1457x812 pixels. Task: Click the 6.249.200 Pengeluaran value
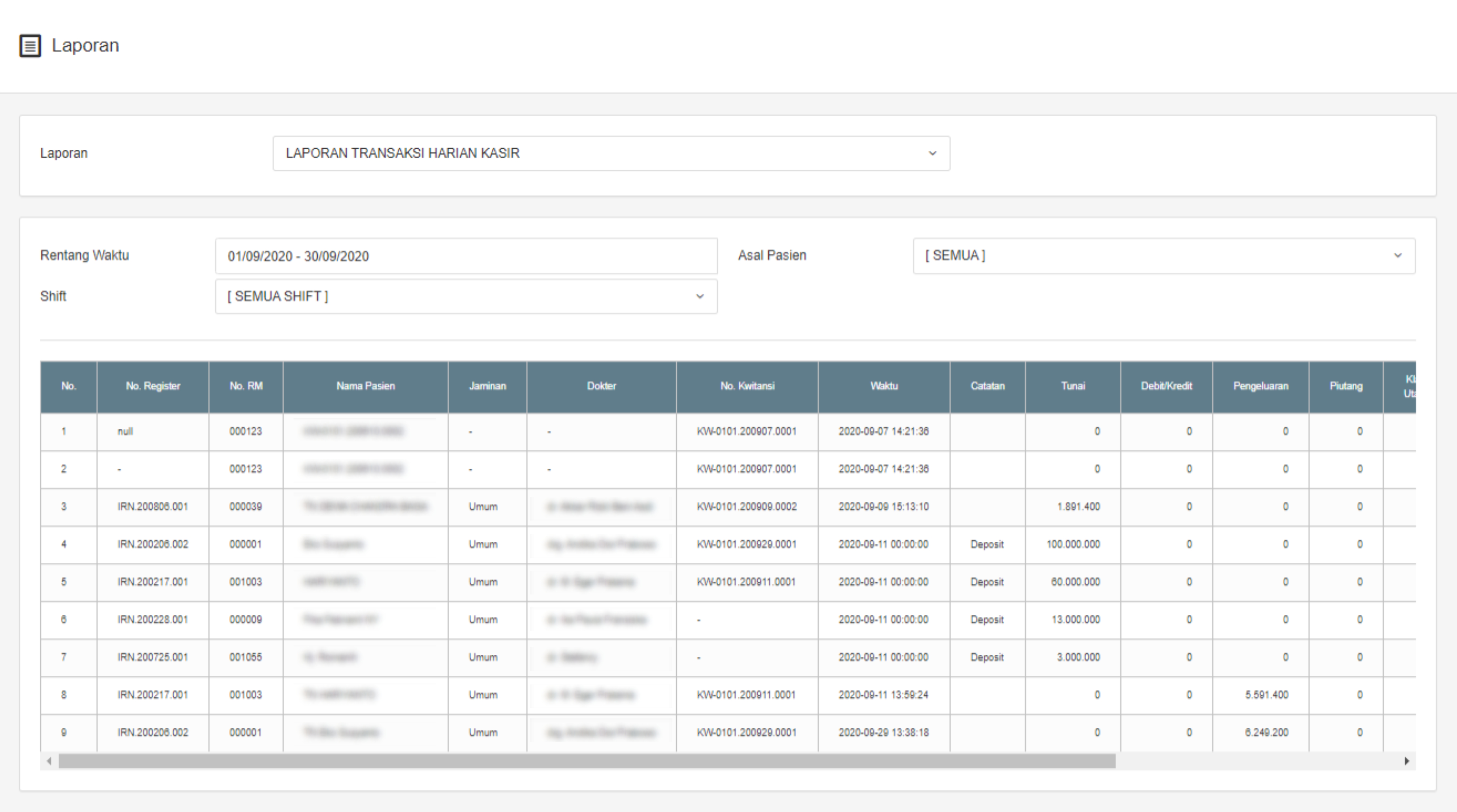click(x=1266, y=732)
